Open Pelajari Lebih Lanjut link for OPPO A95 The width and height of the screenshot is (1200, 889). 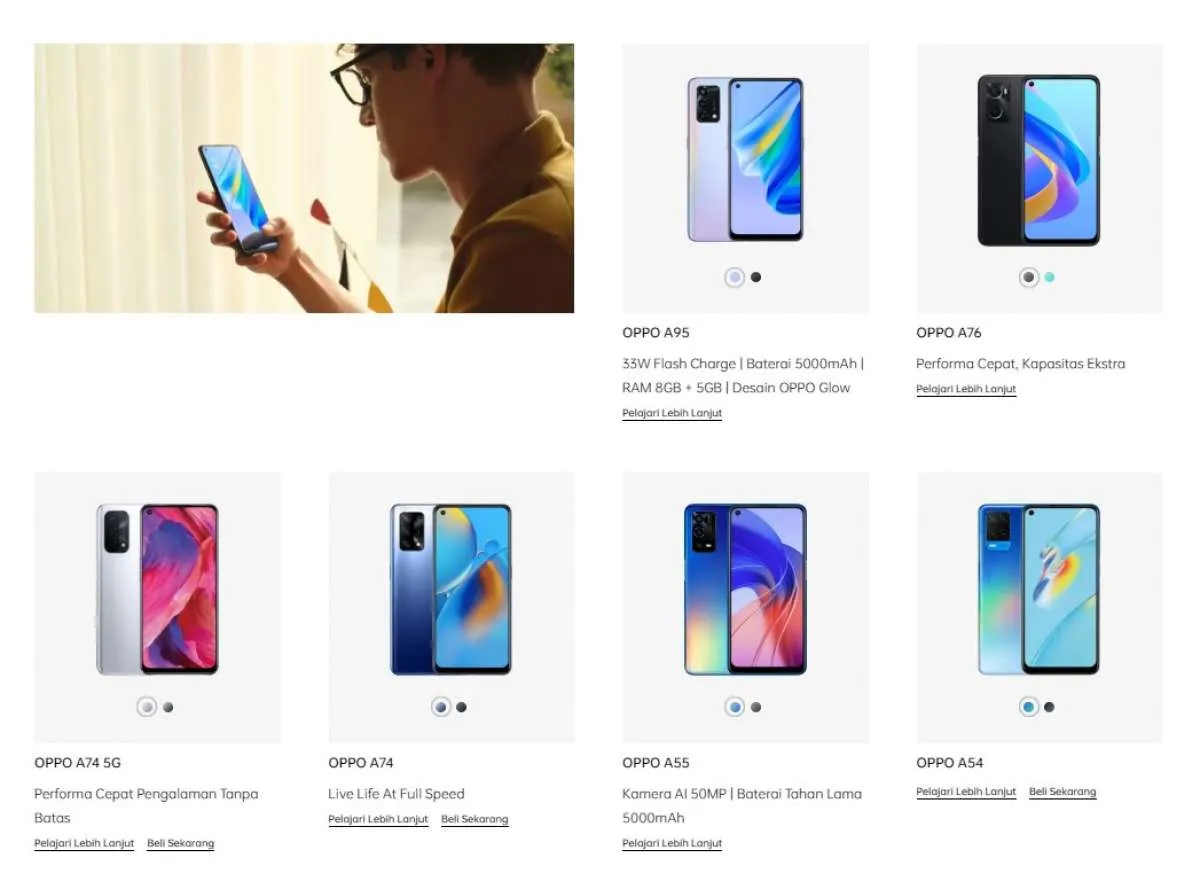(672, 413)
